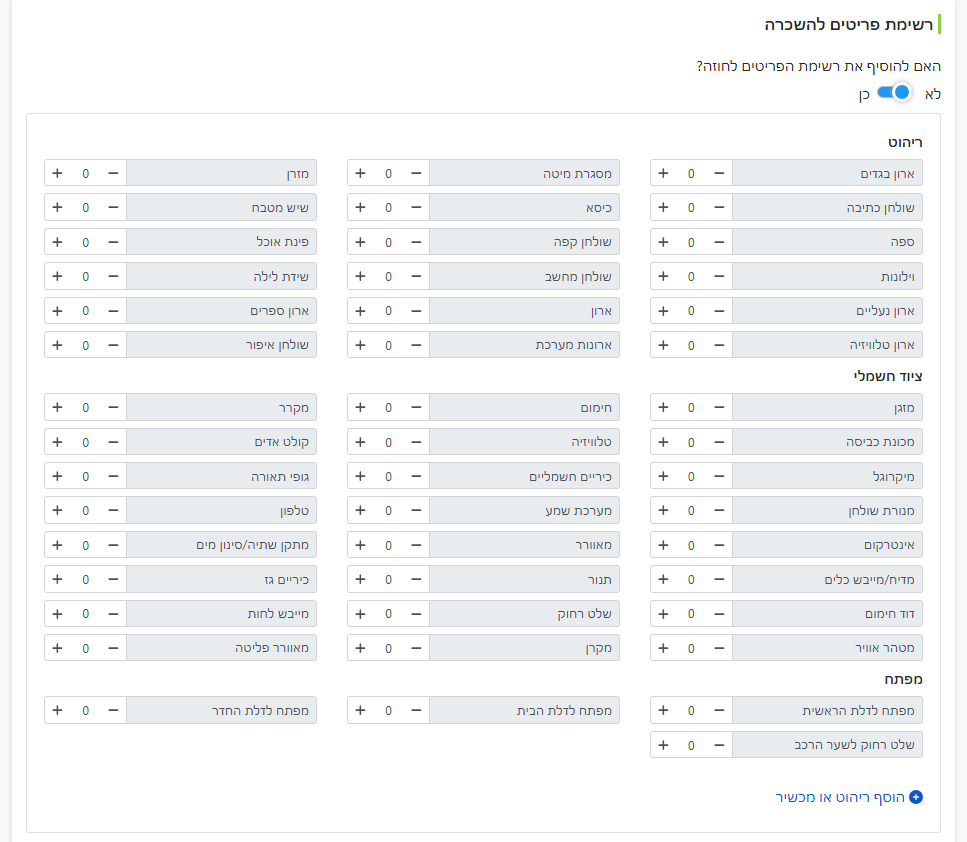The image size is (967, 842).
Task: Decrease count for מזרן
Action: click(113, 173)
